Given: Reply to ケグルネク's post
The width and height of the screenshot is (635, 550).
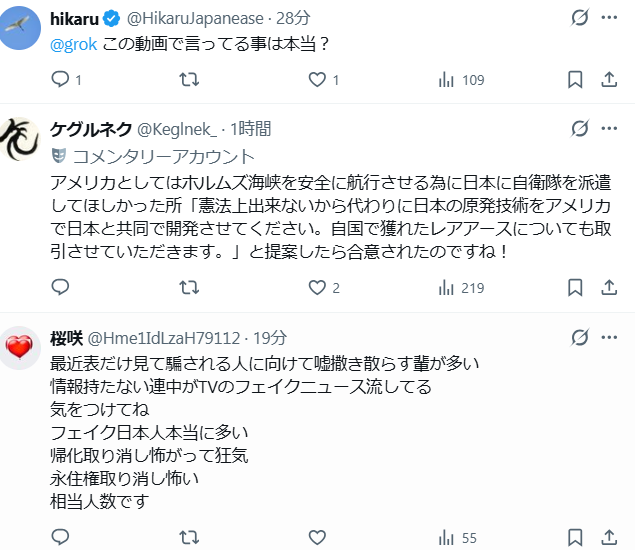Looking at the screenshot, I should (x=60, y=288).
